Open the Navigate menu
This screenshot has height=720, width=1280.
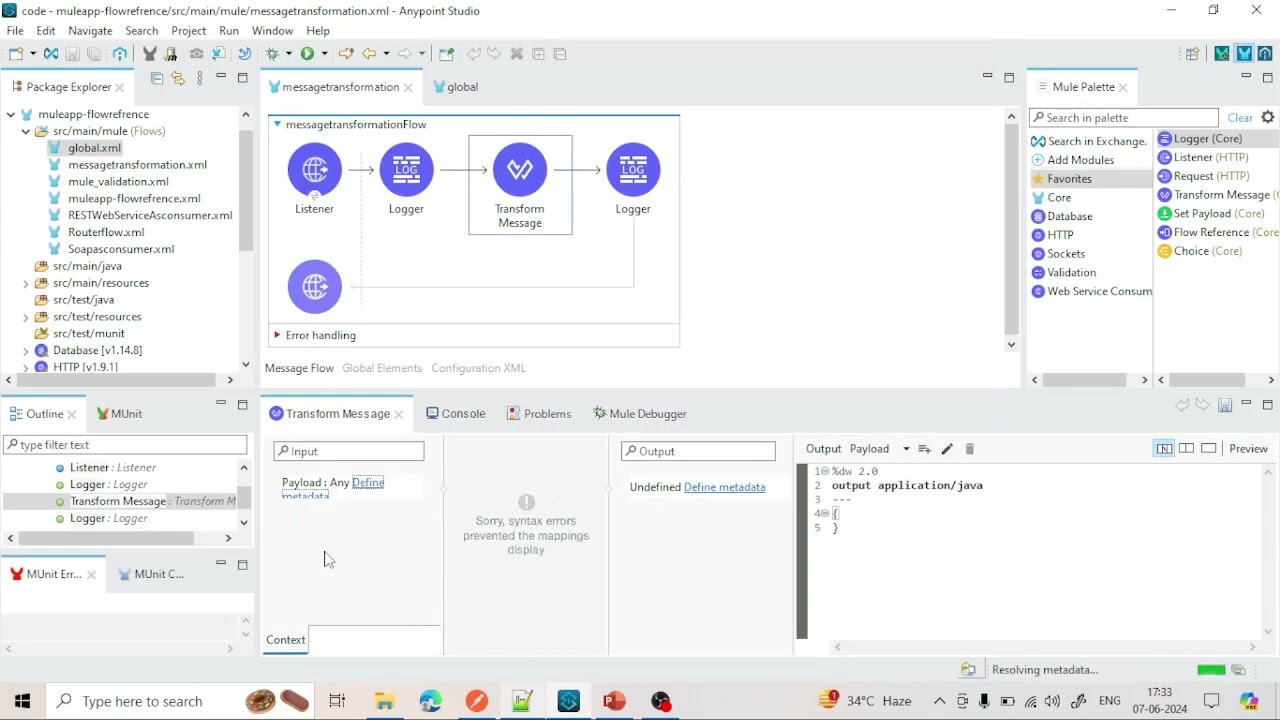(x=90, y=31)
